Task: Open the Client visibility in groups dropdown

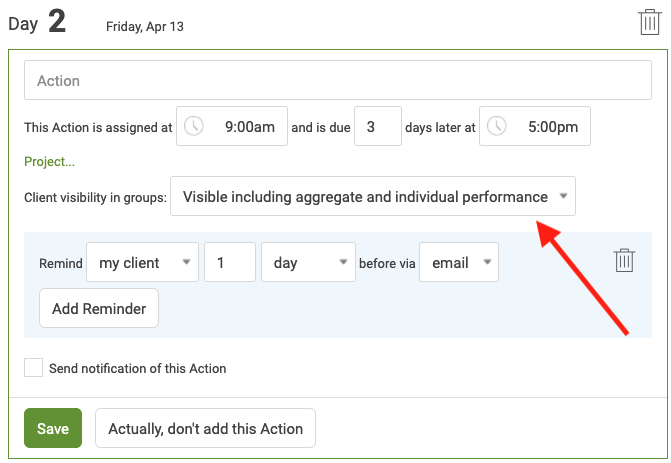Action: coord(373,196)
